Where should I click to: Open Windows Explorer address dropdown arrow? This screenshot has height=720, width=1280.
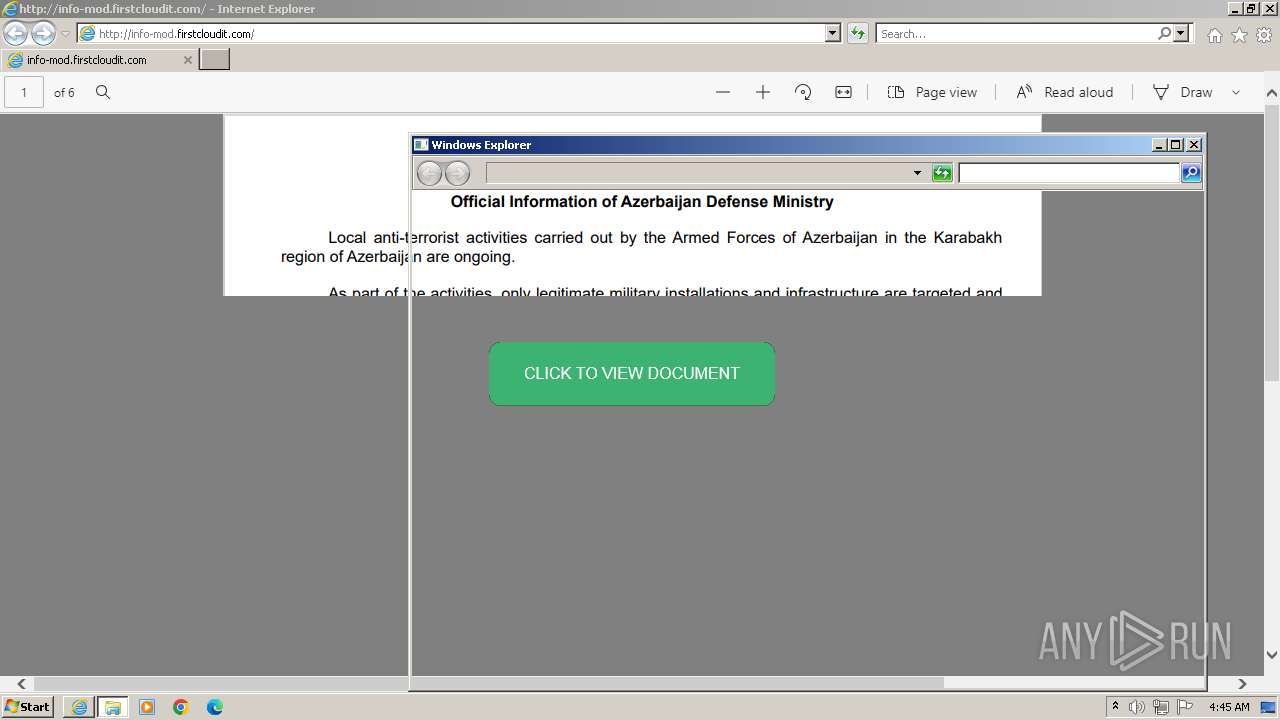(x=917, y=173)
